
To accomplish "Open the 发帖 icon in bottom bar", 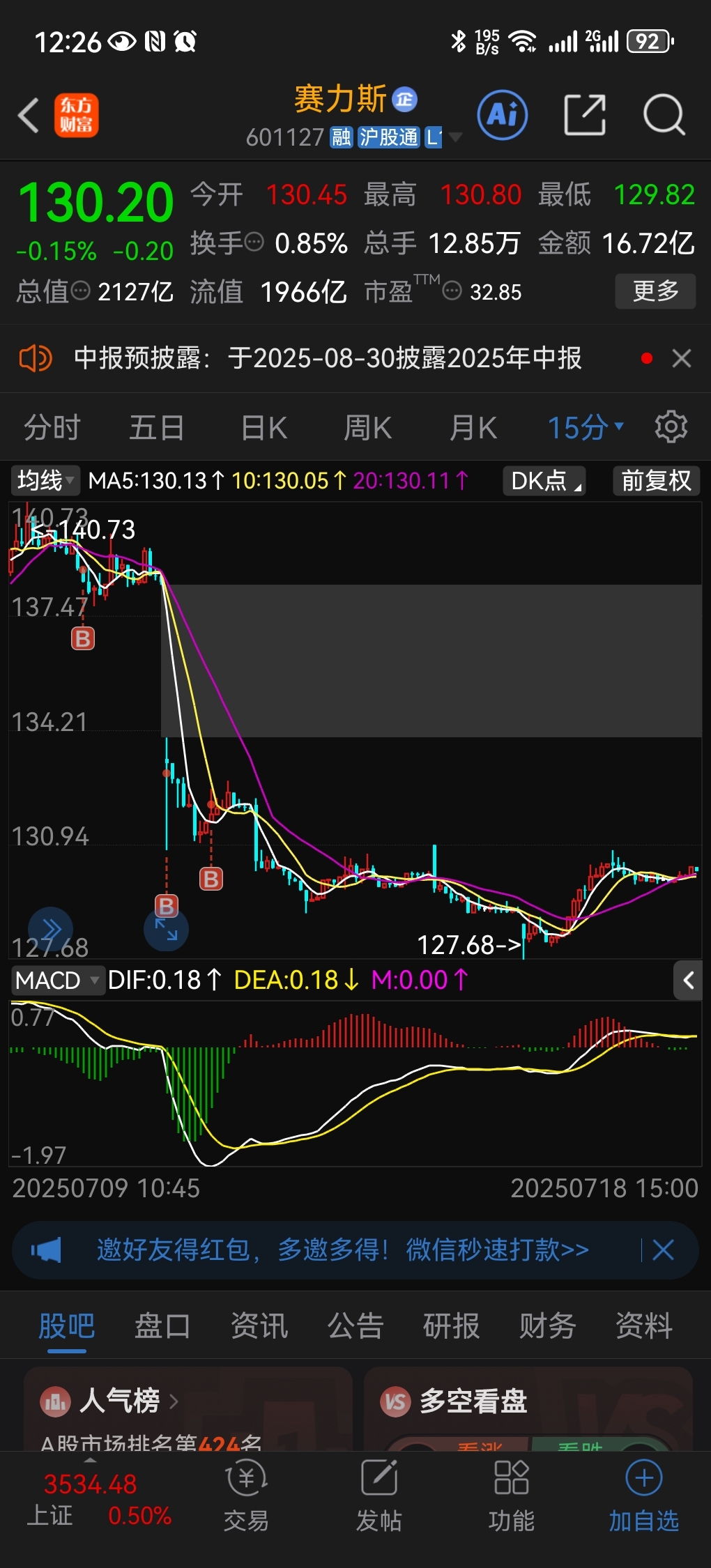I will [379, 1478].
